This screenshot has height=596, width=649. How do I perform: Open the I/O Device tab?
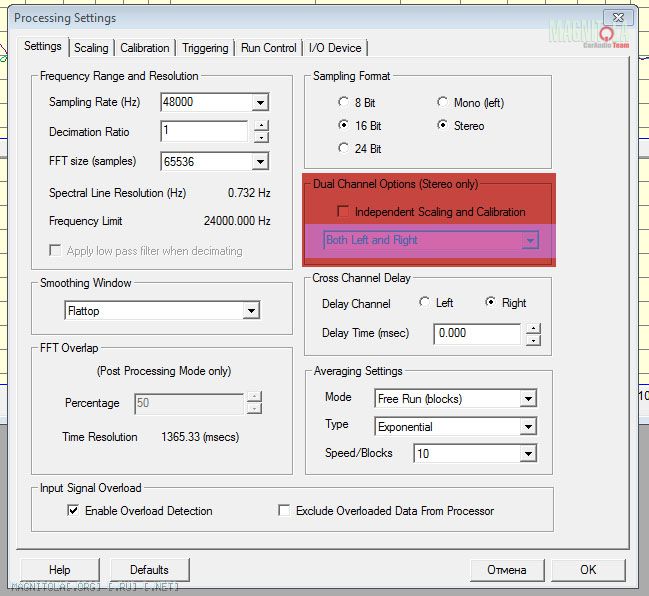coord(335,48)
